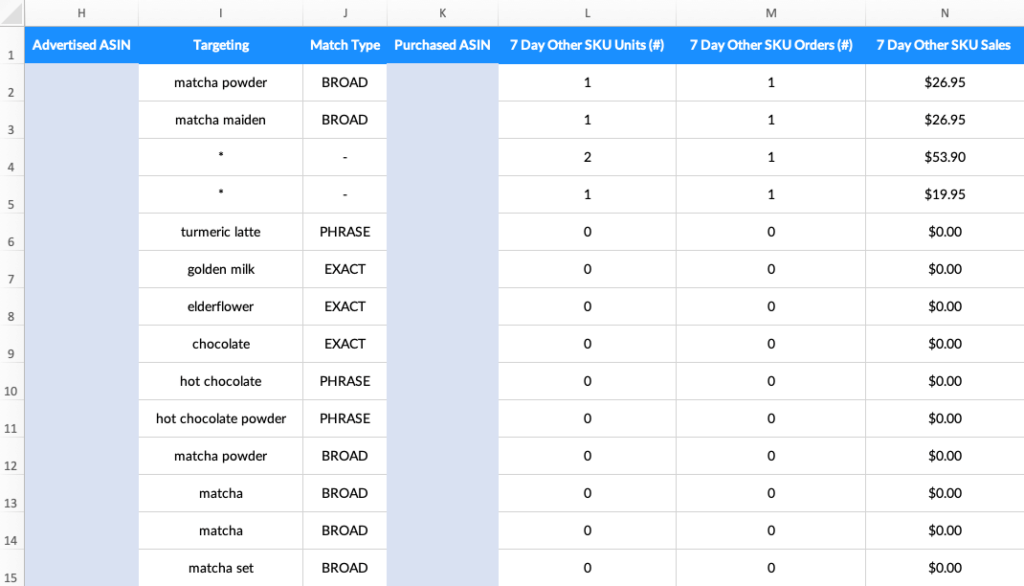Click the $53.90 sales cell
1024x586 pixels.
tap(944, 157)
